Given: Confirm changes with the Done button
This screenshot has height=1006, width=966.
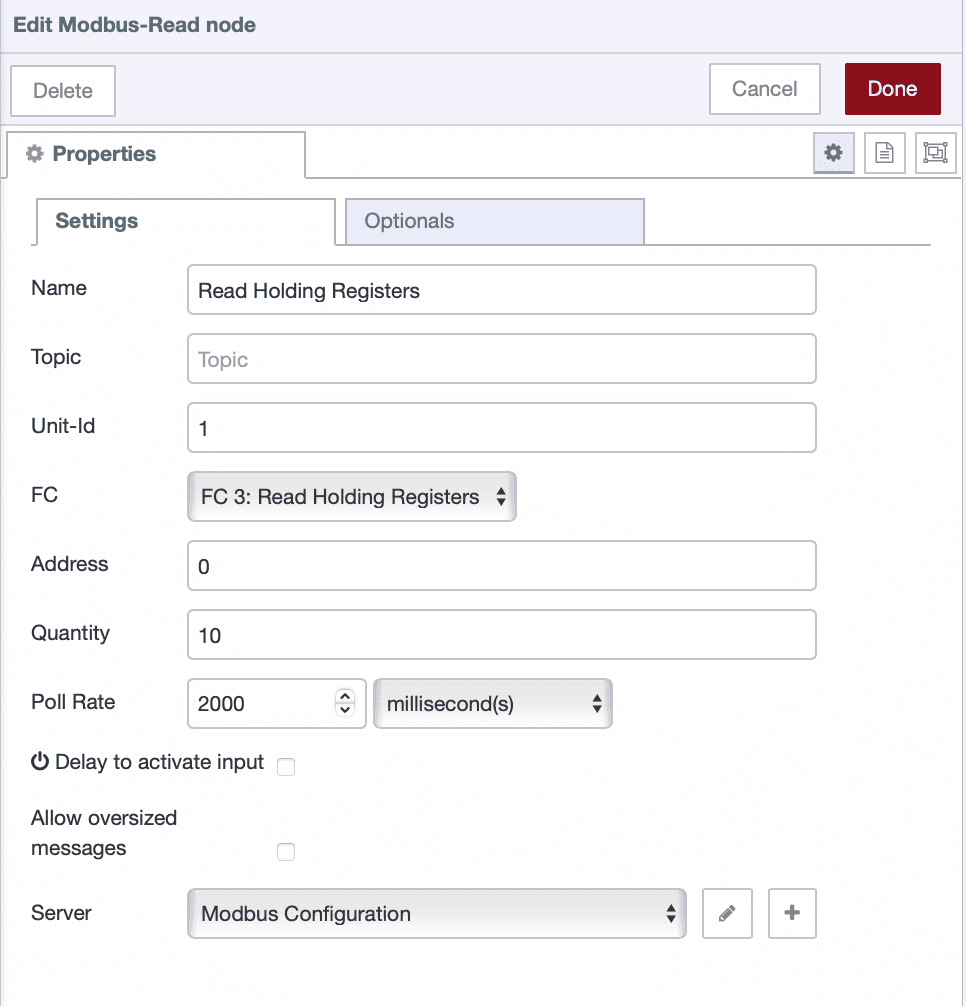Looking at the screenshot, I should (892, 89).
